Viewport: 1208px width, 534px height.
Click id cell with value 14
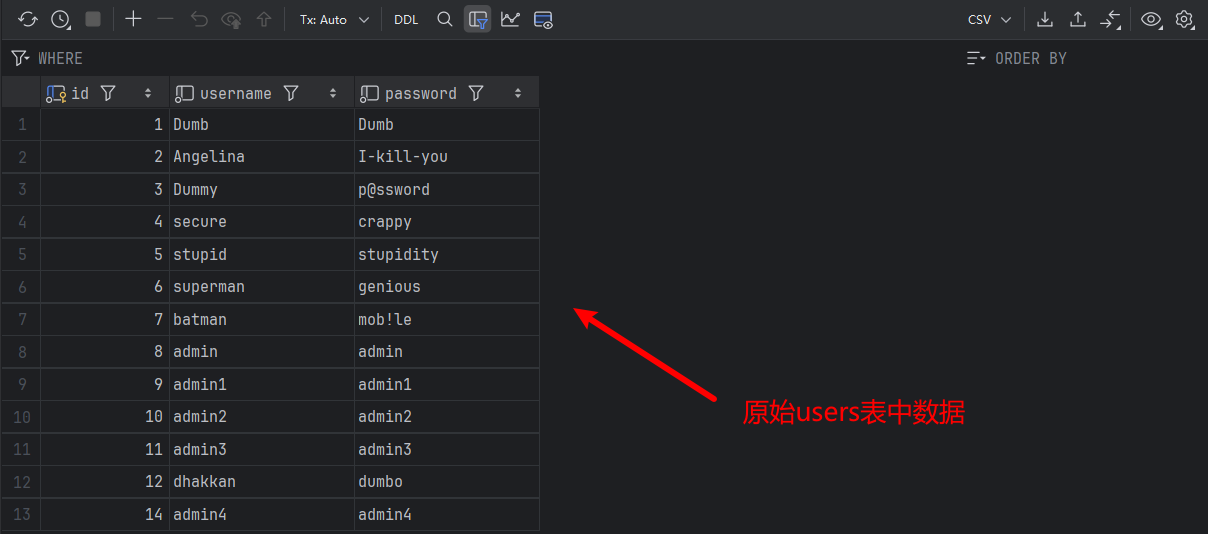(x=105, y=514)
